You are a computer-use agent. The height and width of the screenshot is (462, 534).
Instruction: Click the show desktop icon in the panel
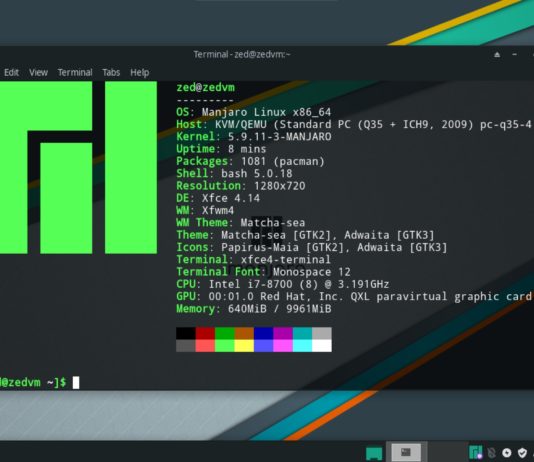tap(374, 453)
